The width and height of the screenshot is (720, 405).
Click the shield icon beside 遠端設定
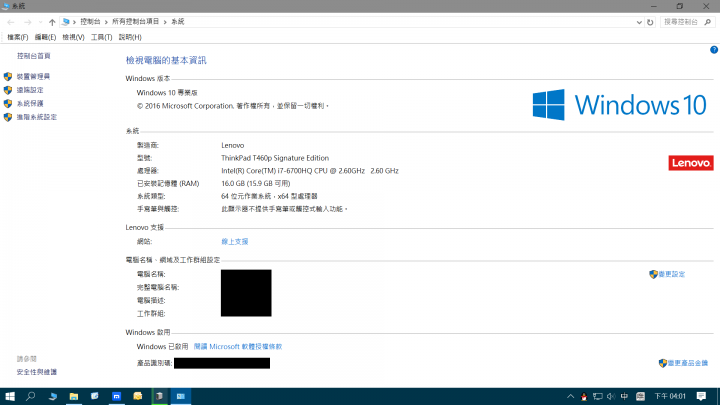coord(8,90)
